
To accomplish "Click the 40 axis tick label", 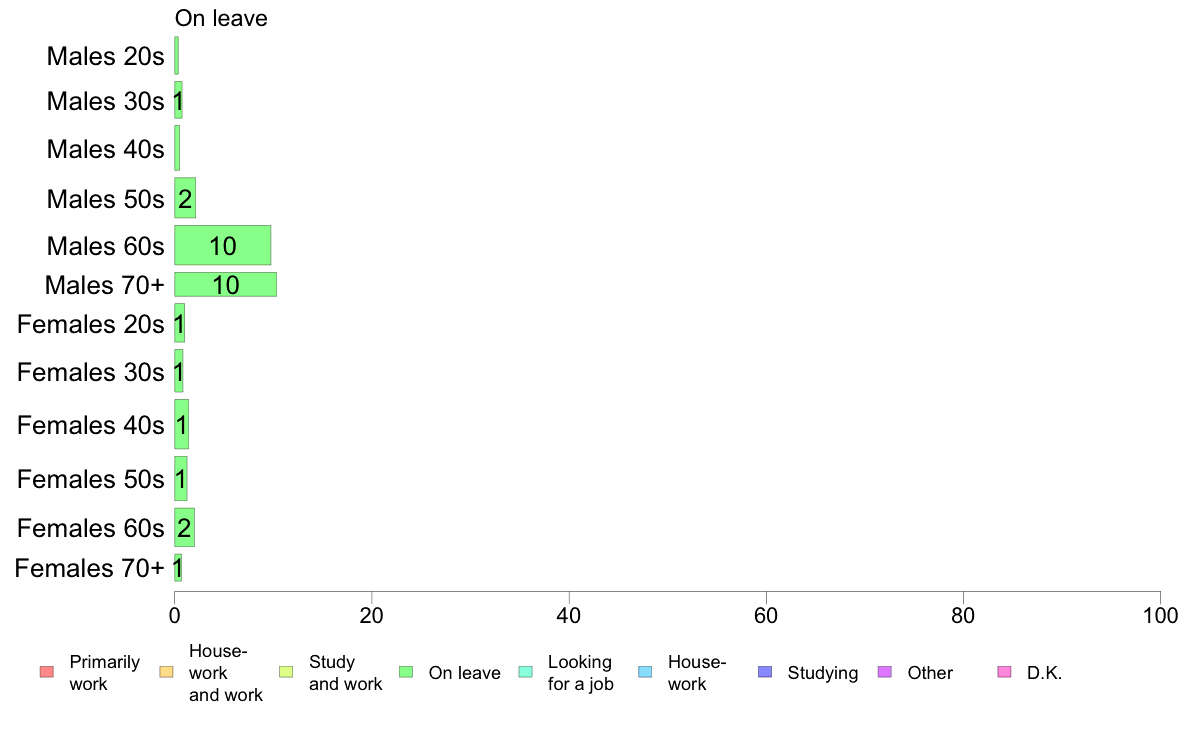I will [x=569, y=615].
